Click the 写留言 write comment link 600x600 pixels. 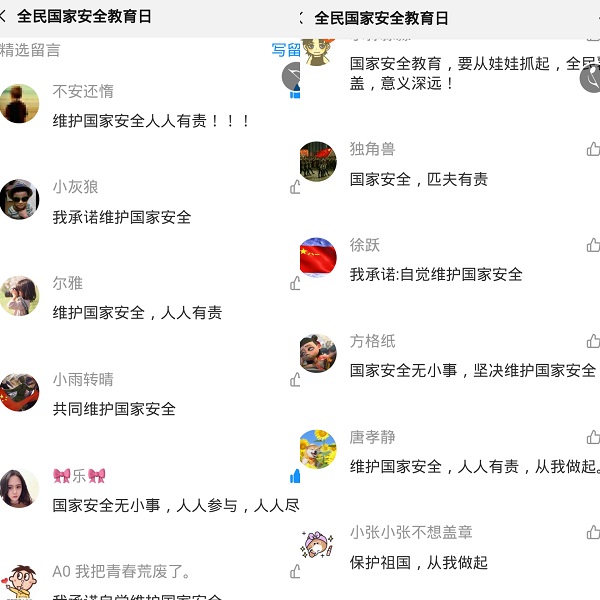point(286,50)
